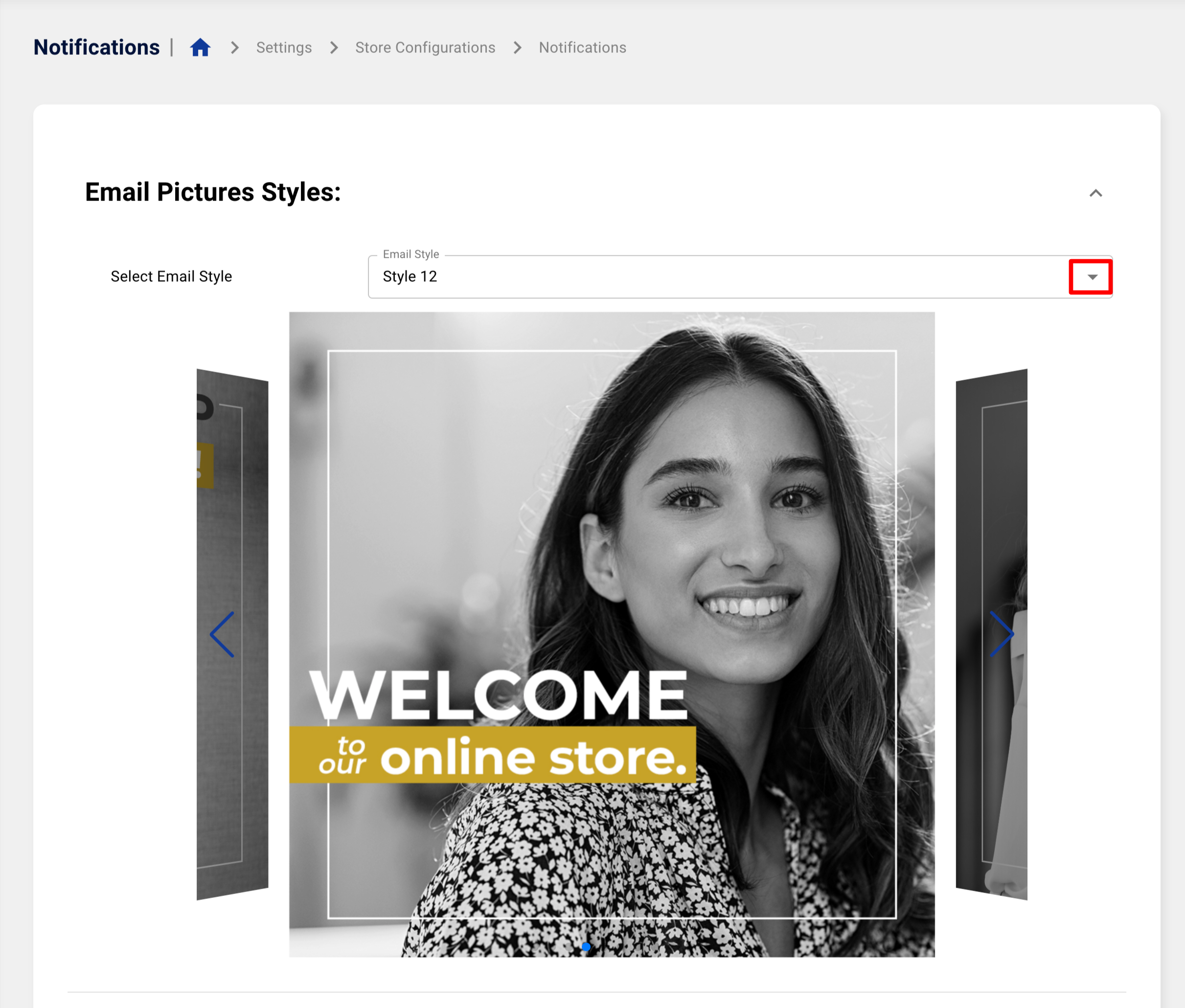Click the Email Pictures Styles heading

213,192
